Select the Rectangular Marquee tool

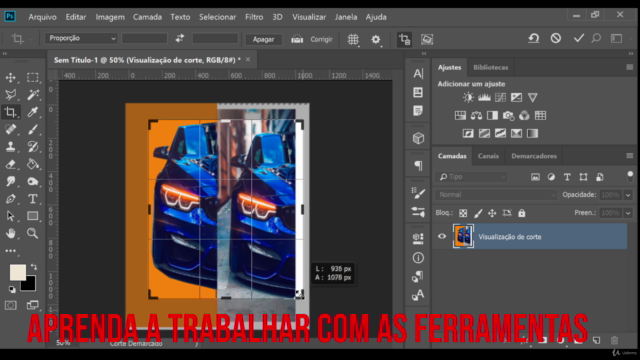(33, 77)
